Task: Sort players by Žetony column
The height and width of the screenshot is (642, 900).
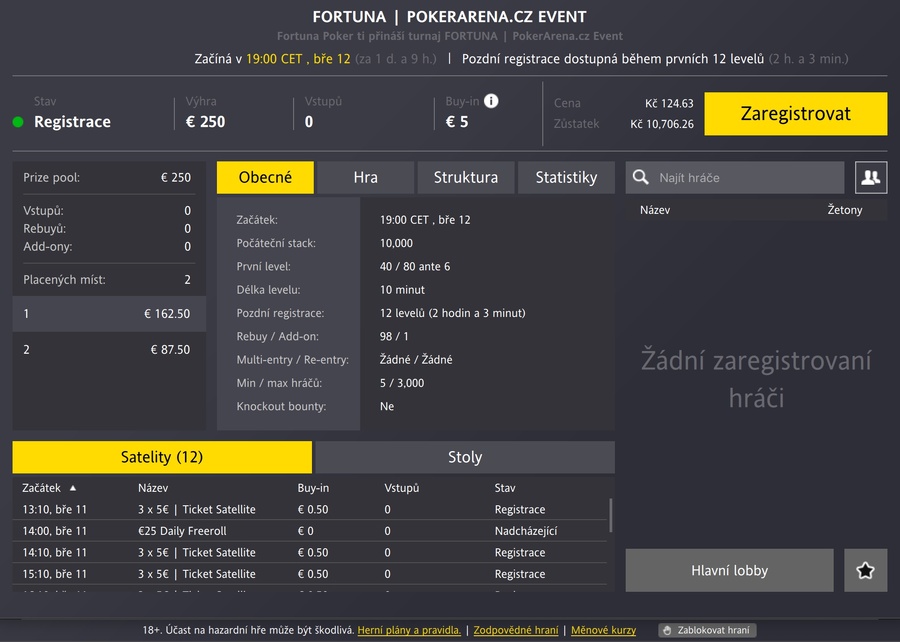Action: [844, 210]
